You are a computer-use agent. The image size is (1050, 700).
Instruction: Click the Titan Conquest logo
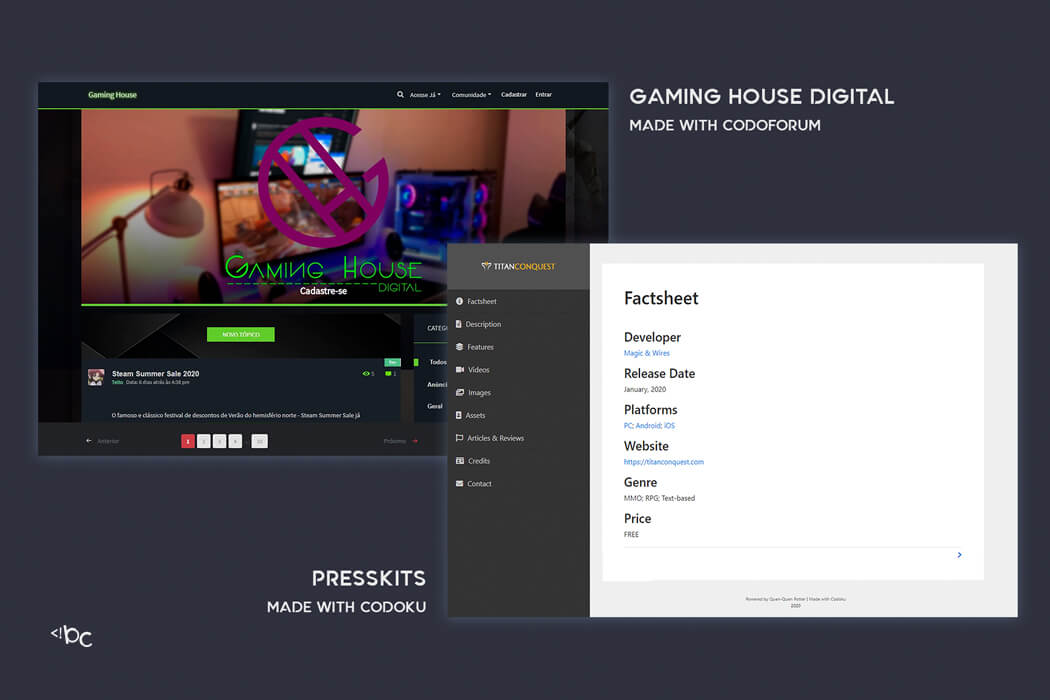[518, 267]
